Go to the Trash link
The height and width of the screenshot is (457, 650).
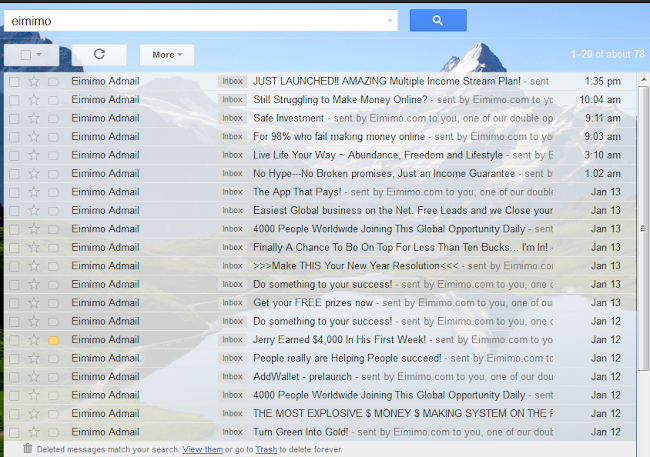point(266,450)
